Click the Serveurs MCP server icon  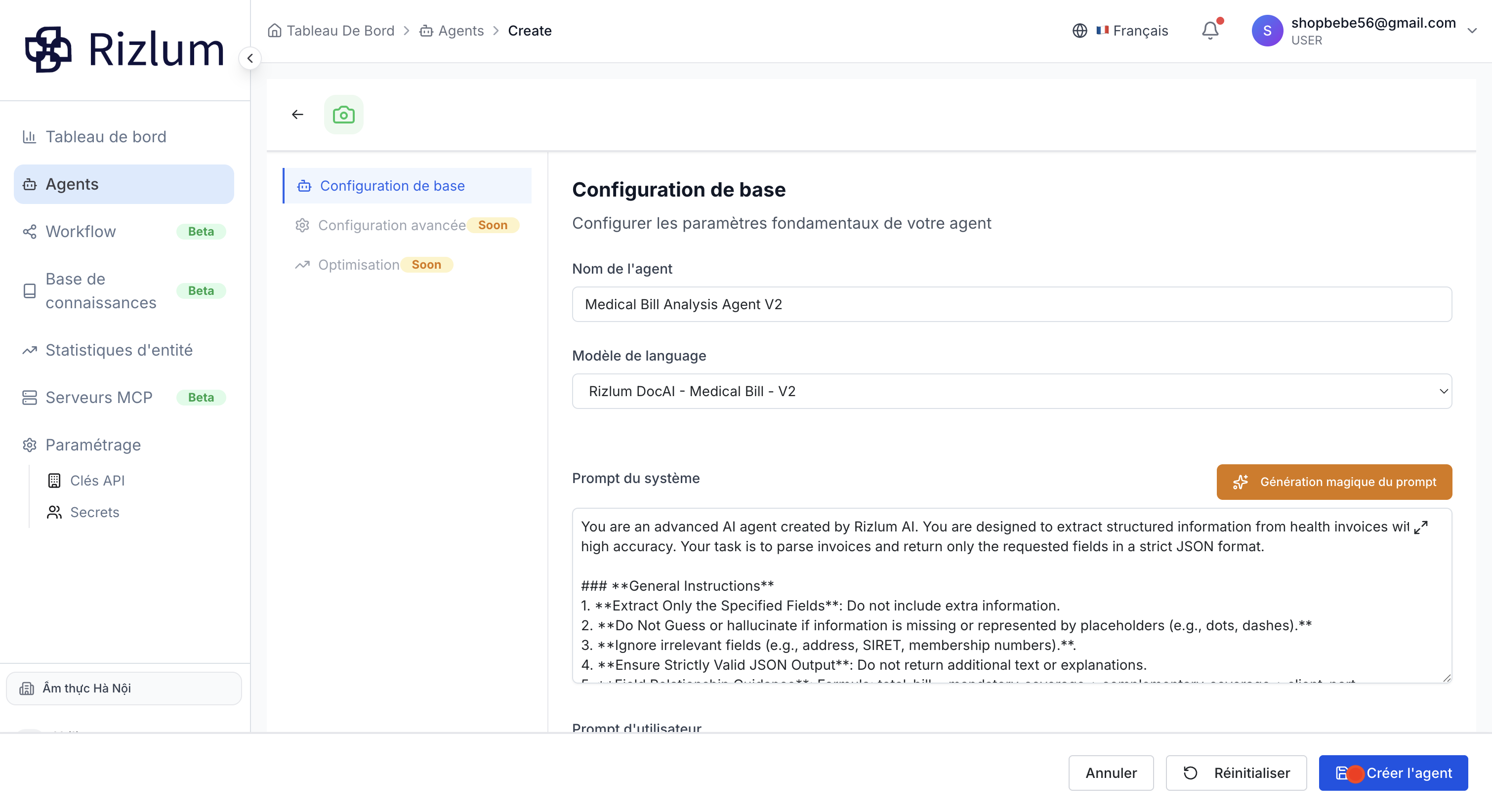pyautogui.click(x=29, y=398)
